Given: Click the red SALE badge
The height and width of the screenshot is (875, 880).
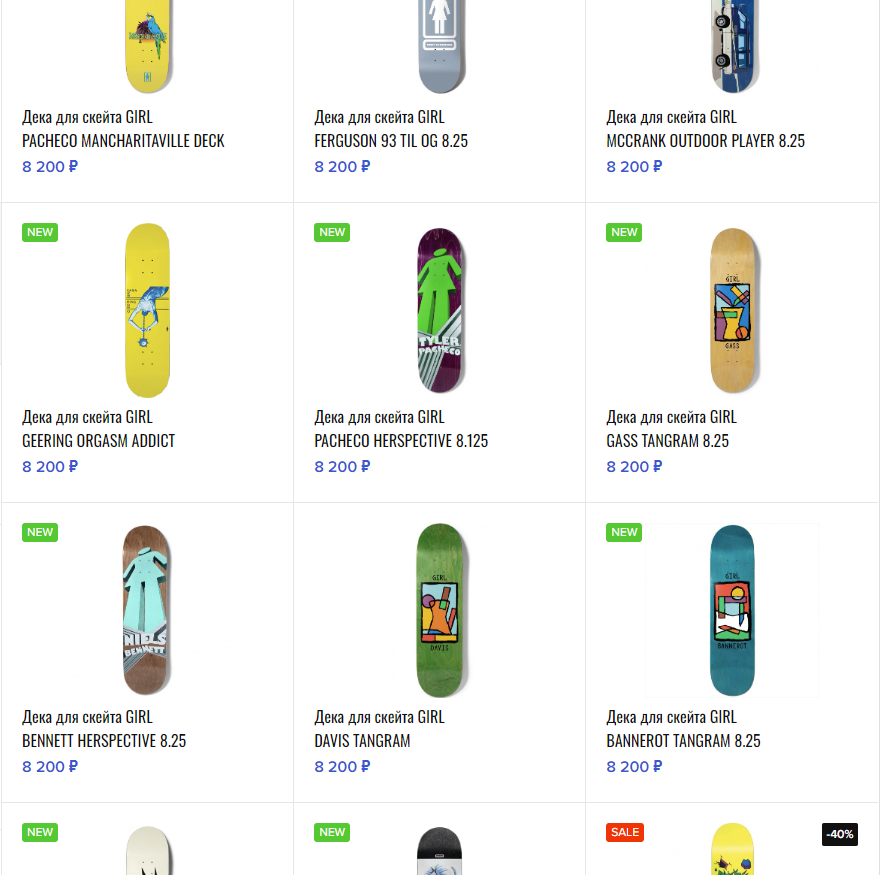Looking at the screenshot, I should coord(624,832).
